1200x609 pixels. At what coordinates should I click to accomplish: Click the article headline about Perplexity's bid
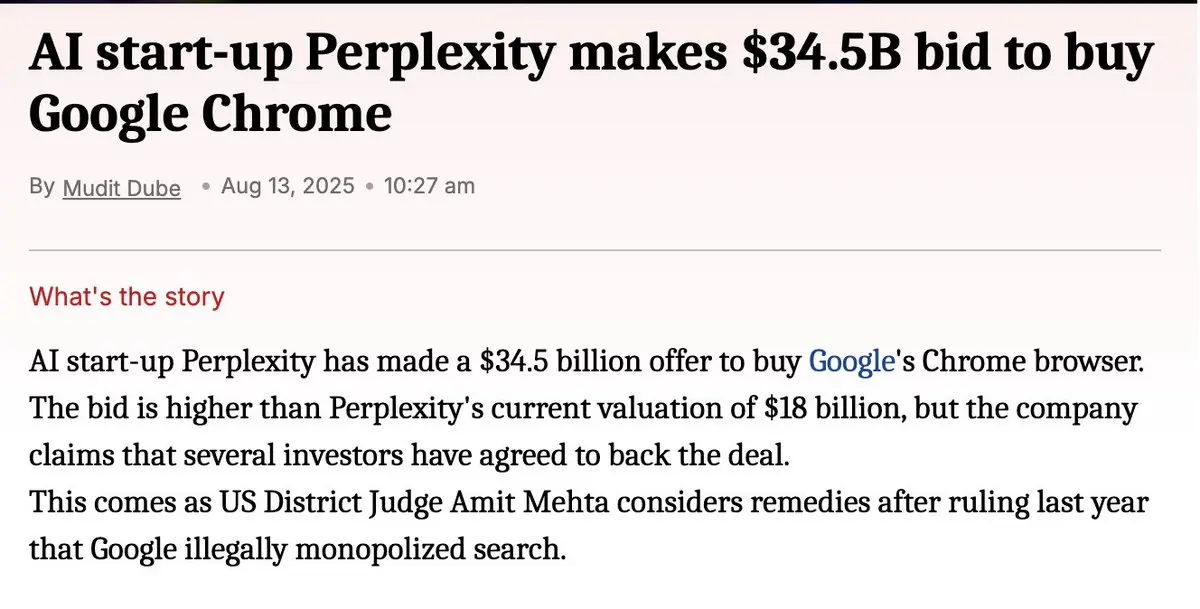pyautogui.click(x=590, y=82)
